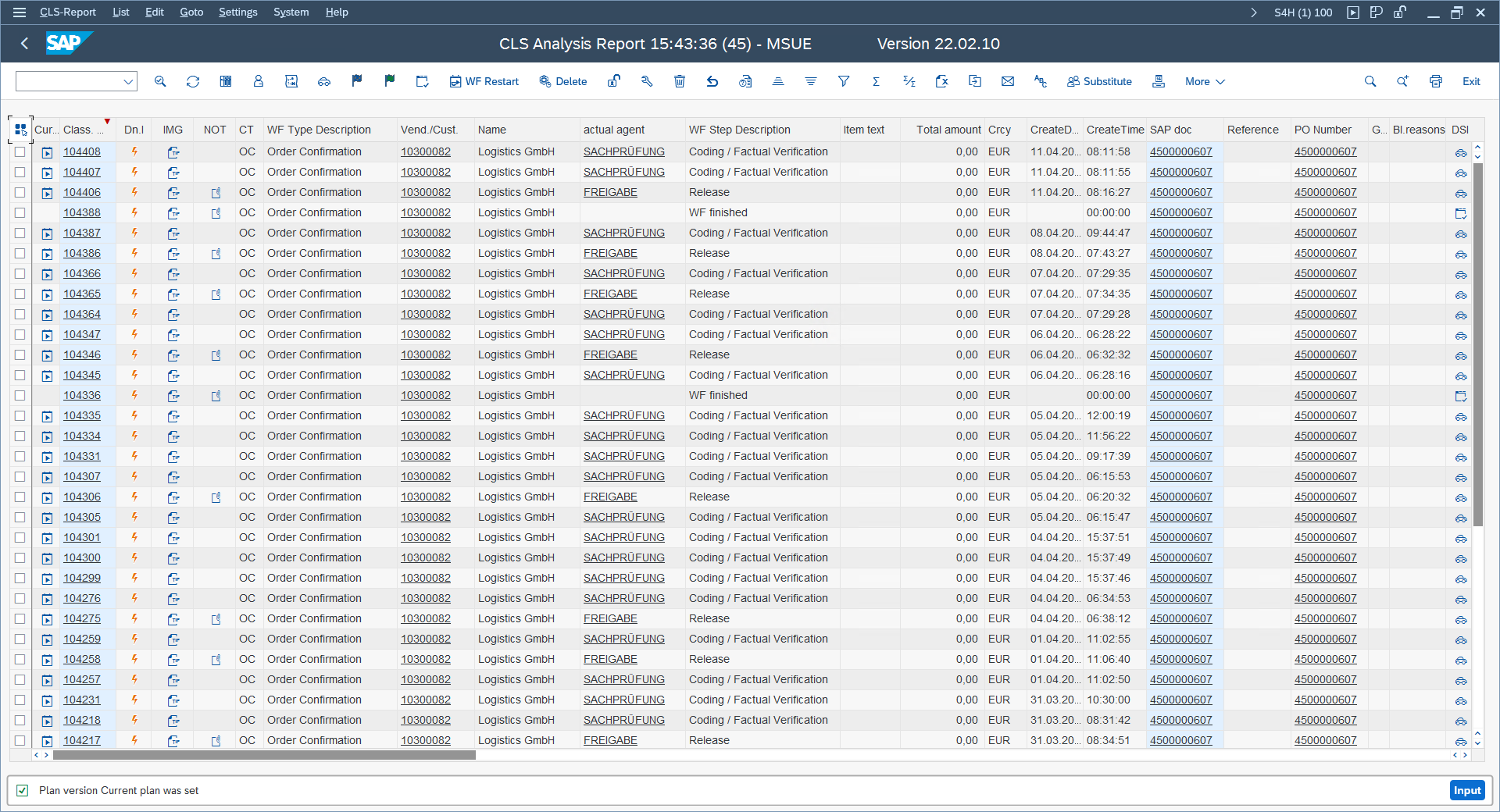Open the Set Filter icon
The image size is (1500, 812).
(843, 81)
